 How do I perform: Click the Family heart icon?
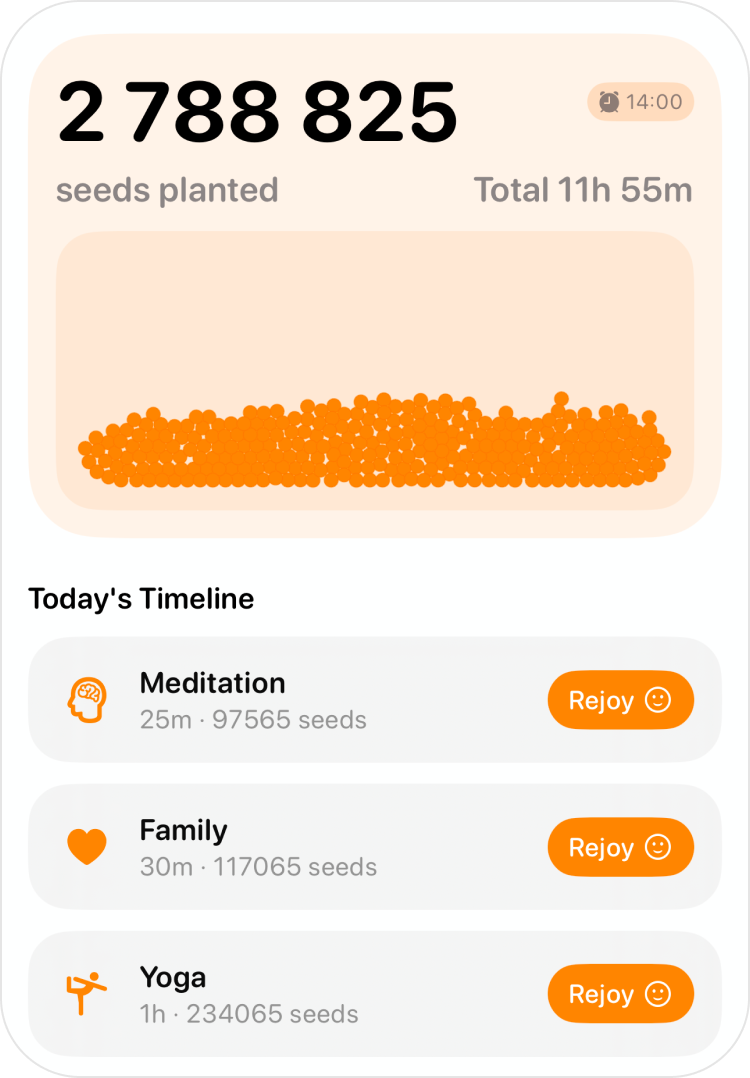click(x=87, y=847)
